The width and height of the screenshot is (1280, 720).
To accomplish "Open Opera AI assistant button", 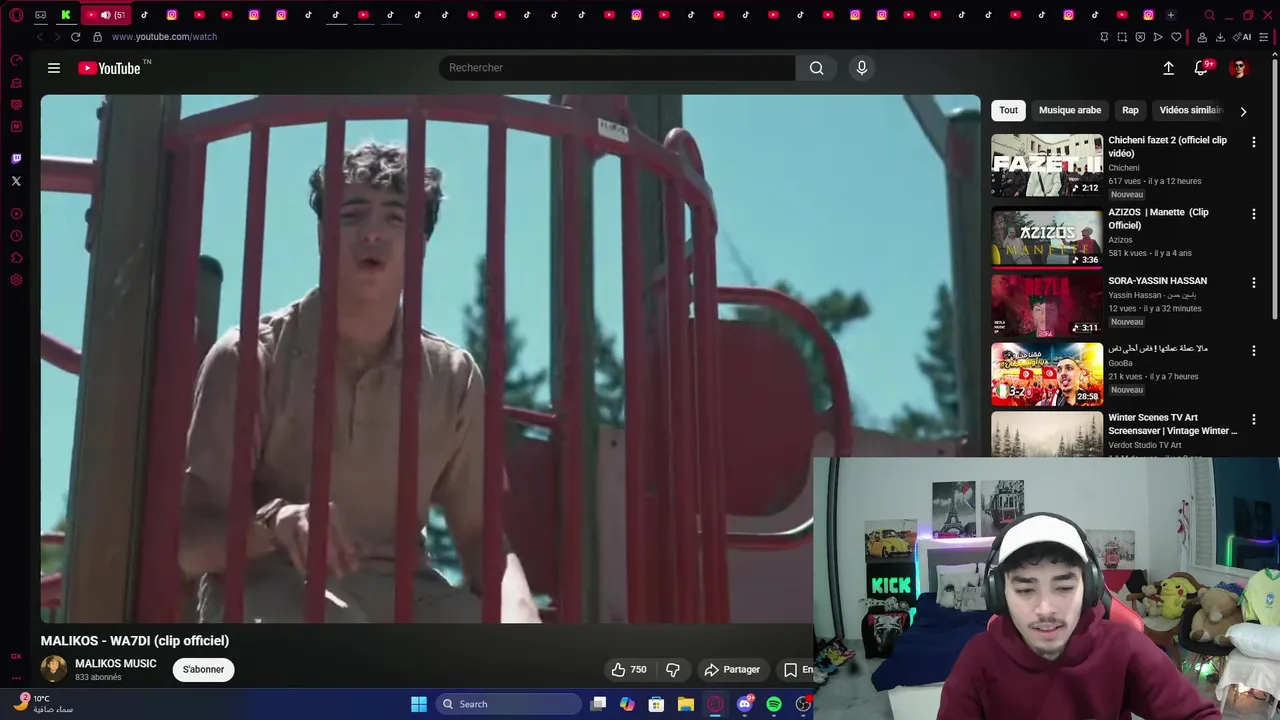I will pos(1242,37).
